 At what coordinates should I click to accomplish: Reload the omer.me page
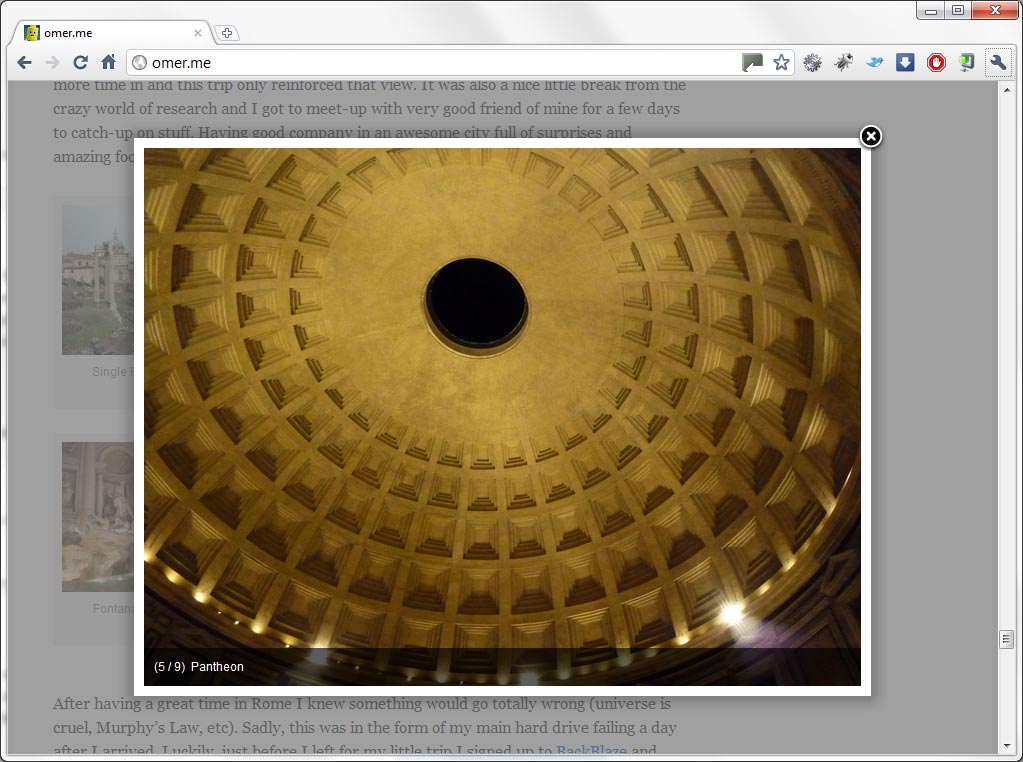pos(80,63)
